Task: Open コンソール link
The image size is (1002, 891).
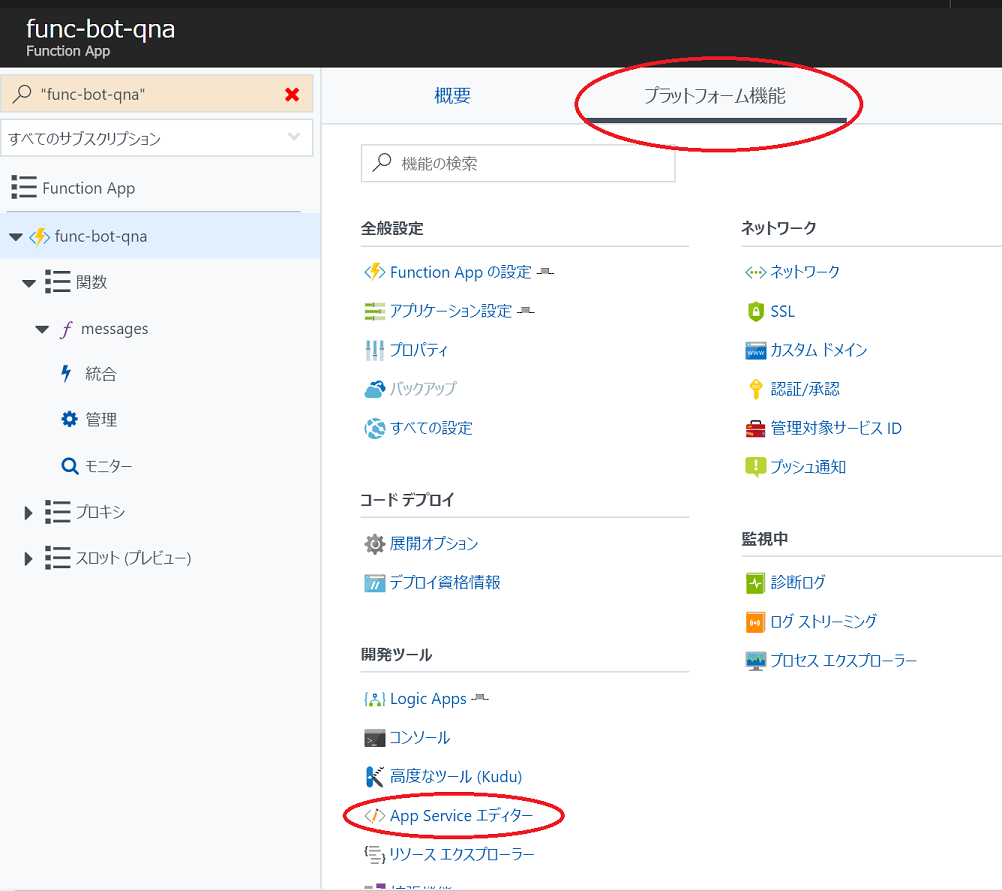Action: point(420,738)
